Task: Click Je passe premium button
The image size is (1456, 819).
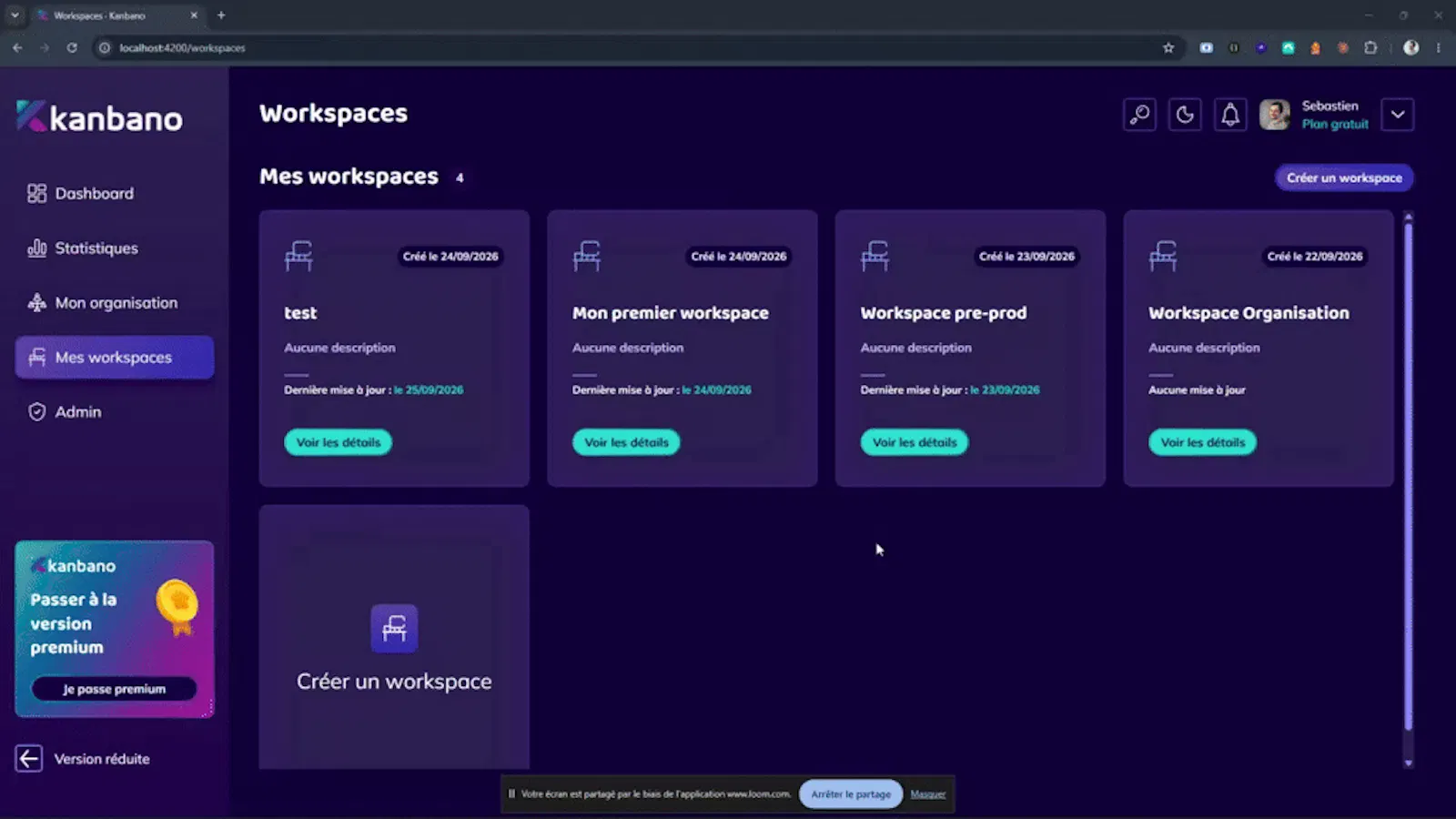Action: [x=114, y=689]
